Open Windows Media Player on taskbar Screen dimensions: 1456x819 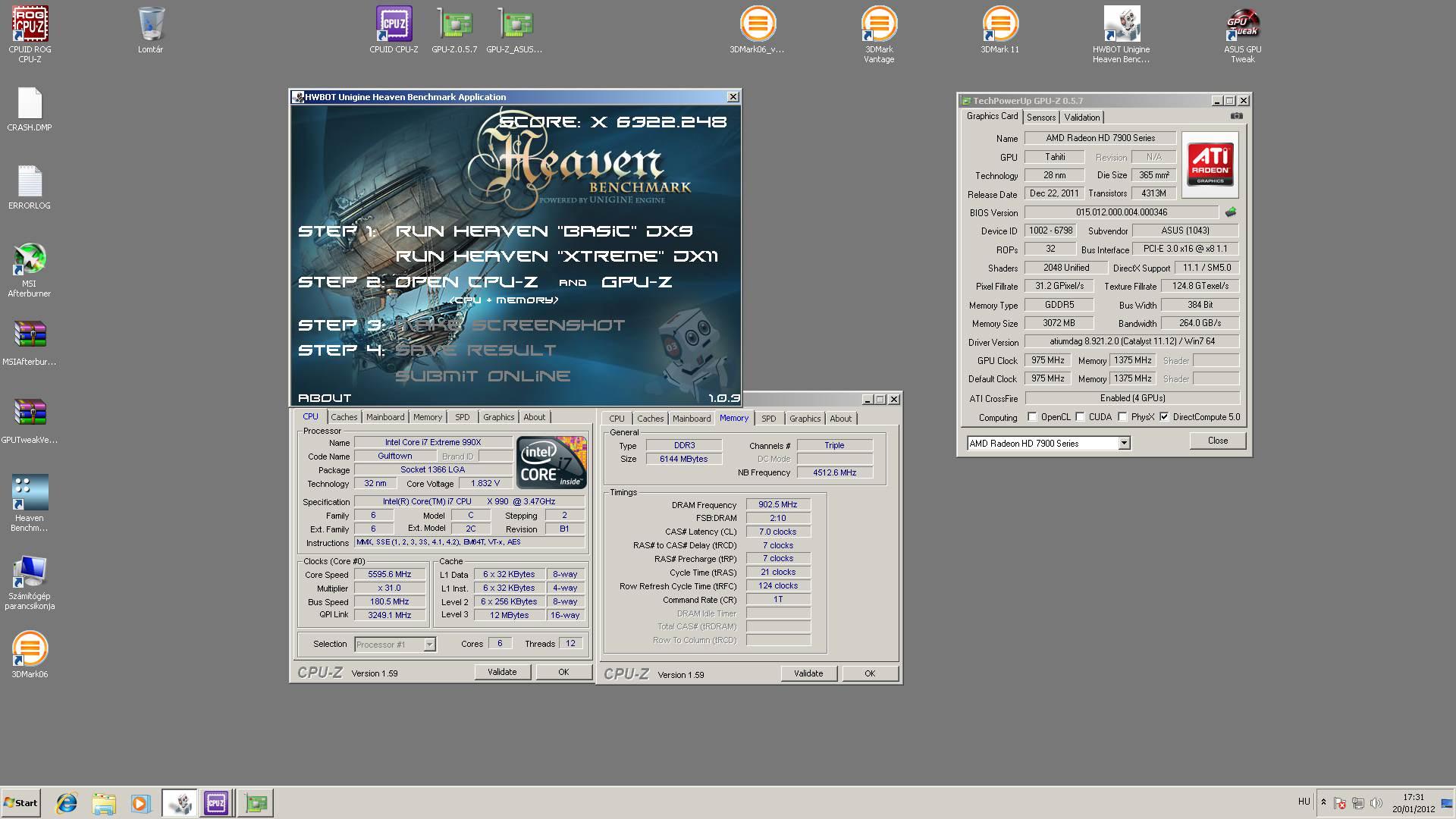click(140, 803)
